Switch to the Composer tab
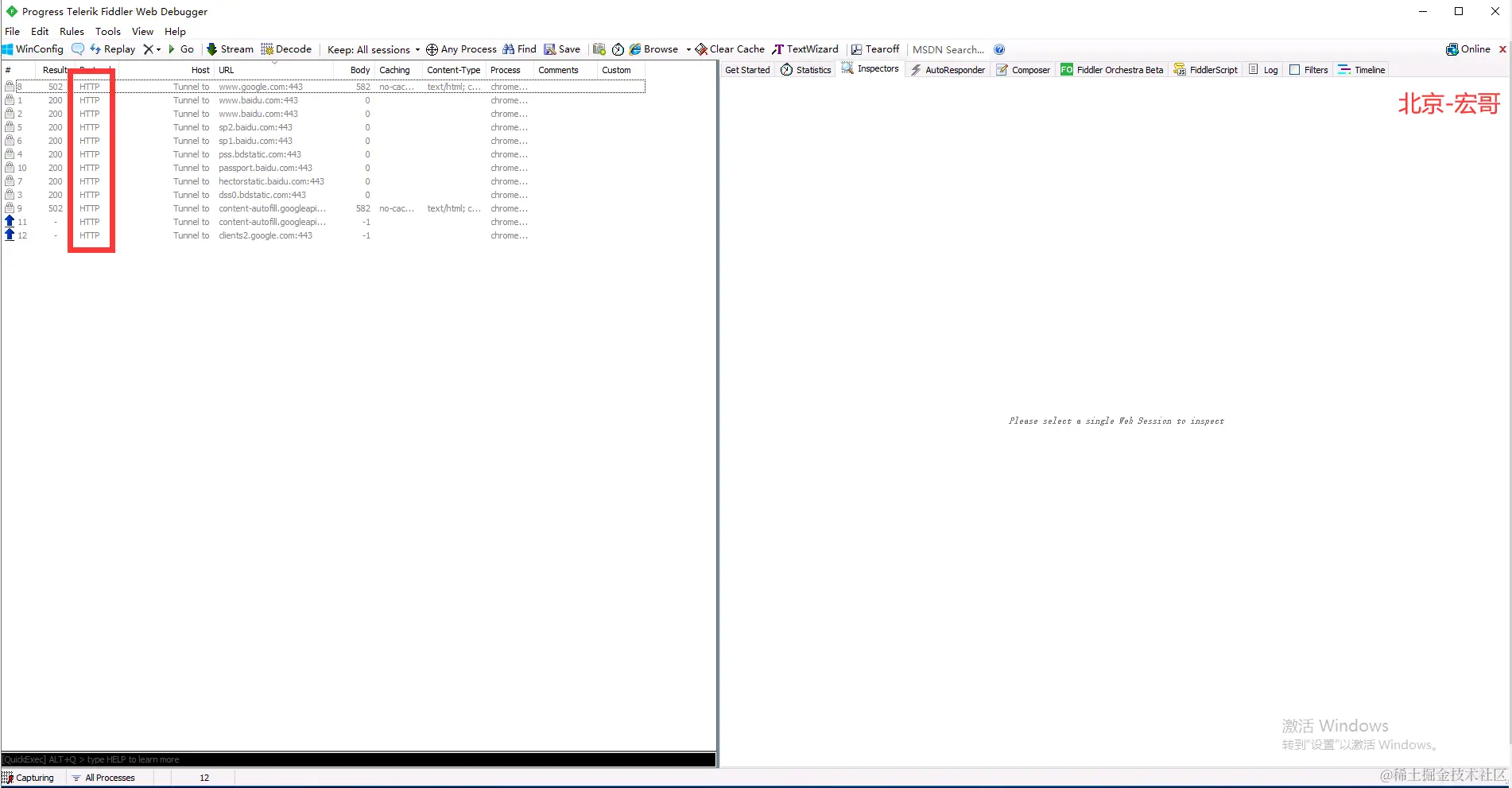Screen dimensions: 1512x788 (1024, 70)
